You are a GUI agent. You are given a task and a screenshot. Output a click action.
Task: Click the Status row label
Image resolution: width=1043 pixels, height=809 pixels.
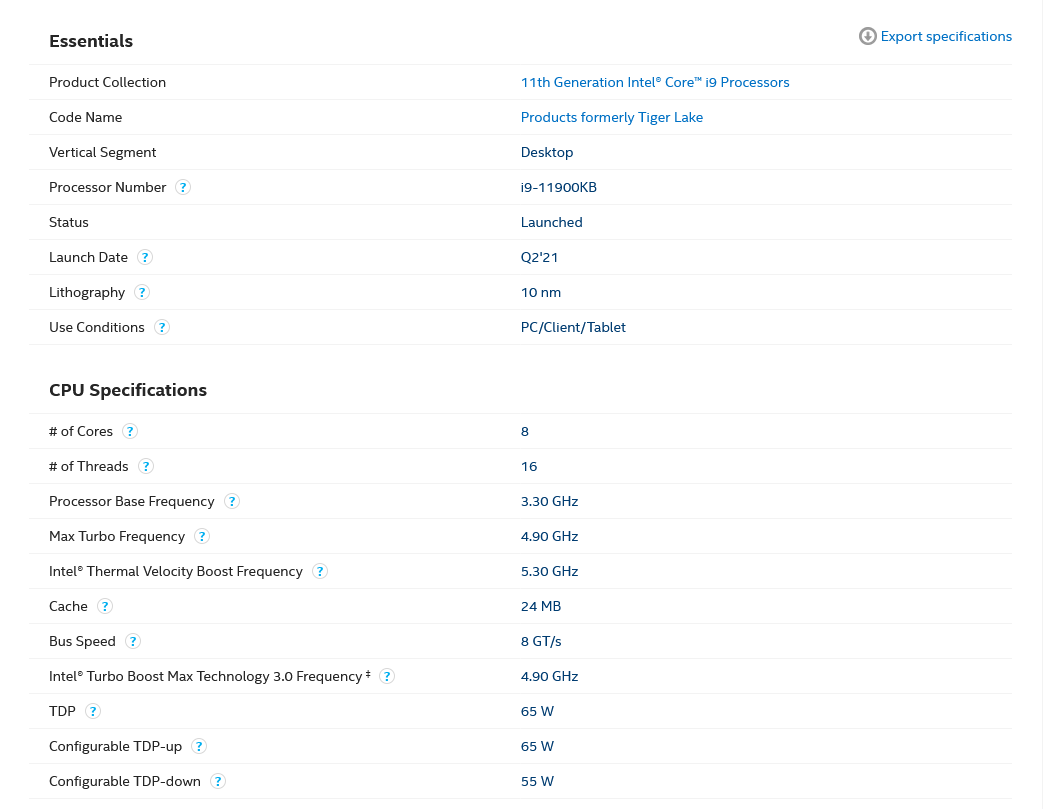tap(69, 222)
